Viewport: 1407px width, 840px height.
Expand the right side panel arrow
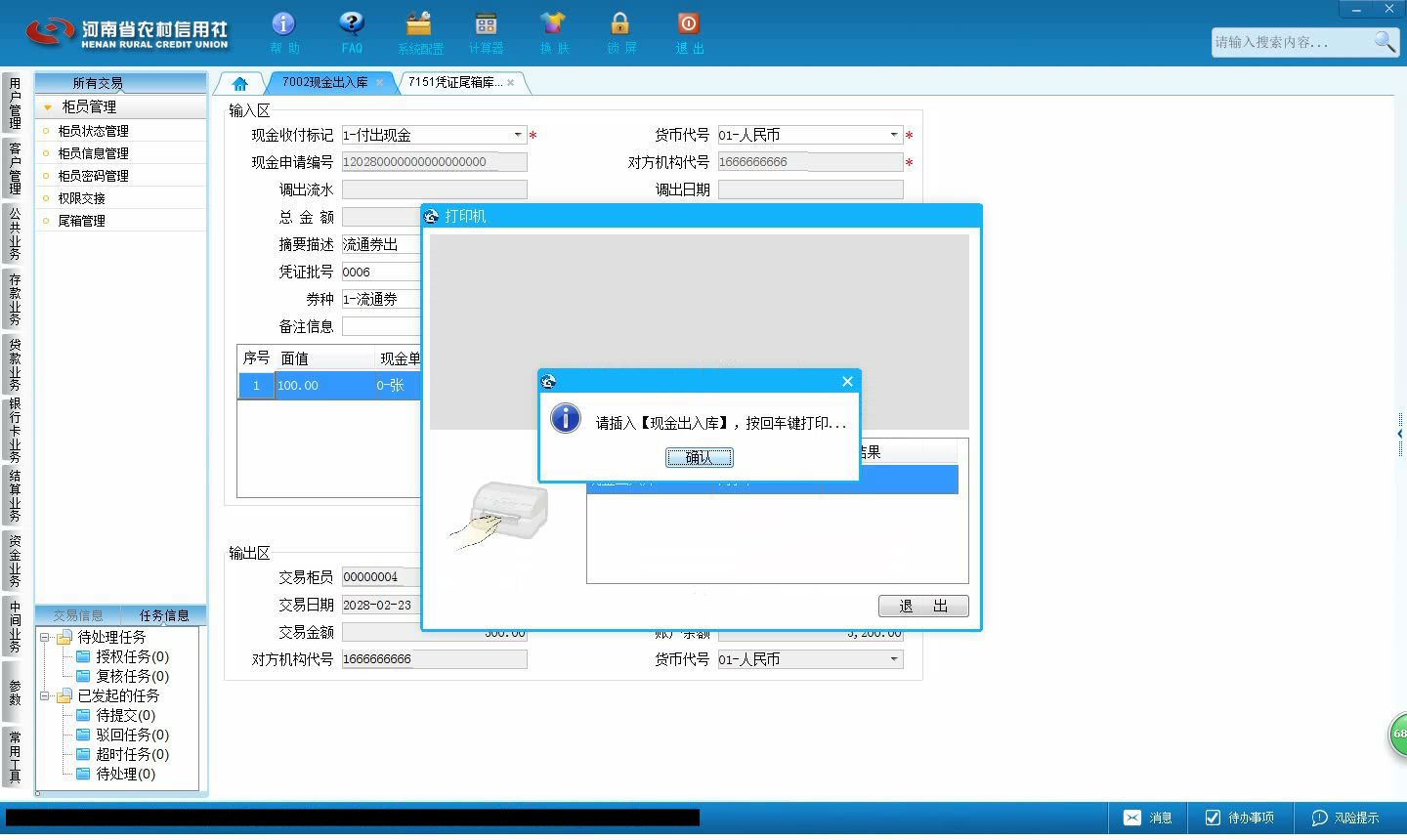click(x=1400, y=433)
